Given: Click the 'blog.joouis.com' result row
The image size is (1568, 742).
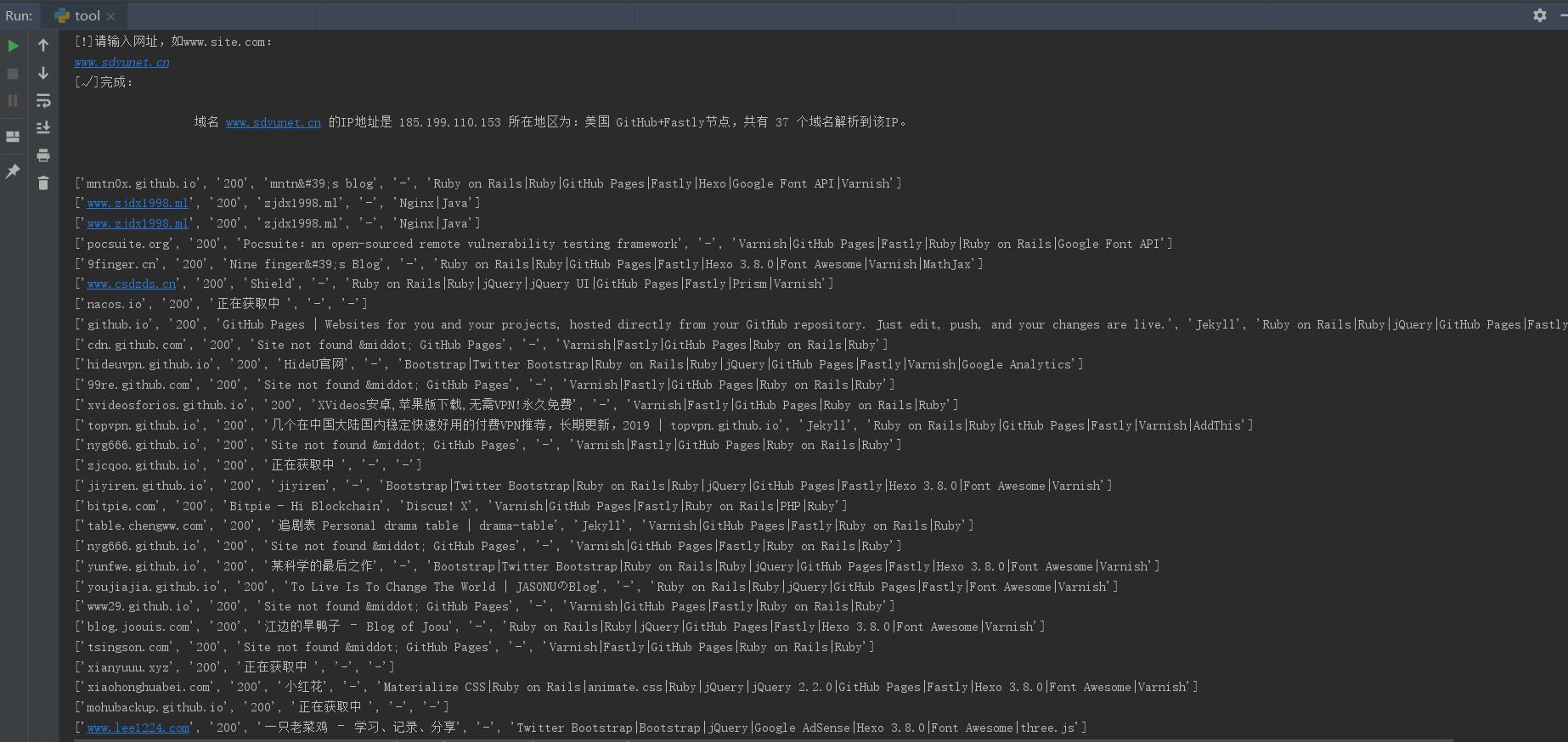Looking at the screenshot, I should point(560,627).
